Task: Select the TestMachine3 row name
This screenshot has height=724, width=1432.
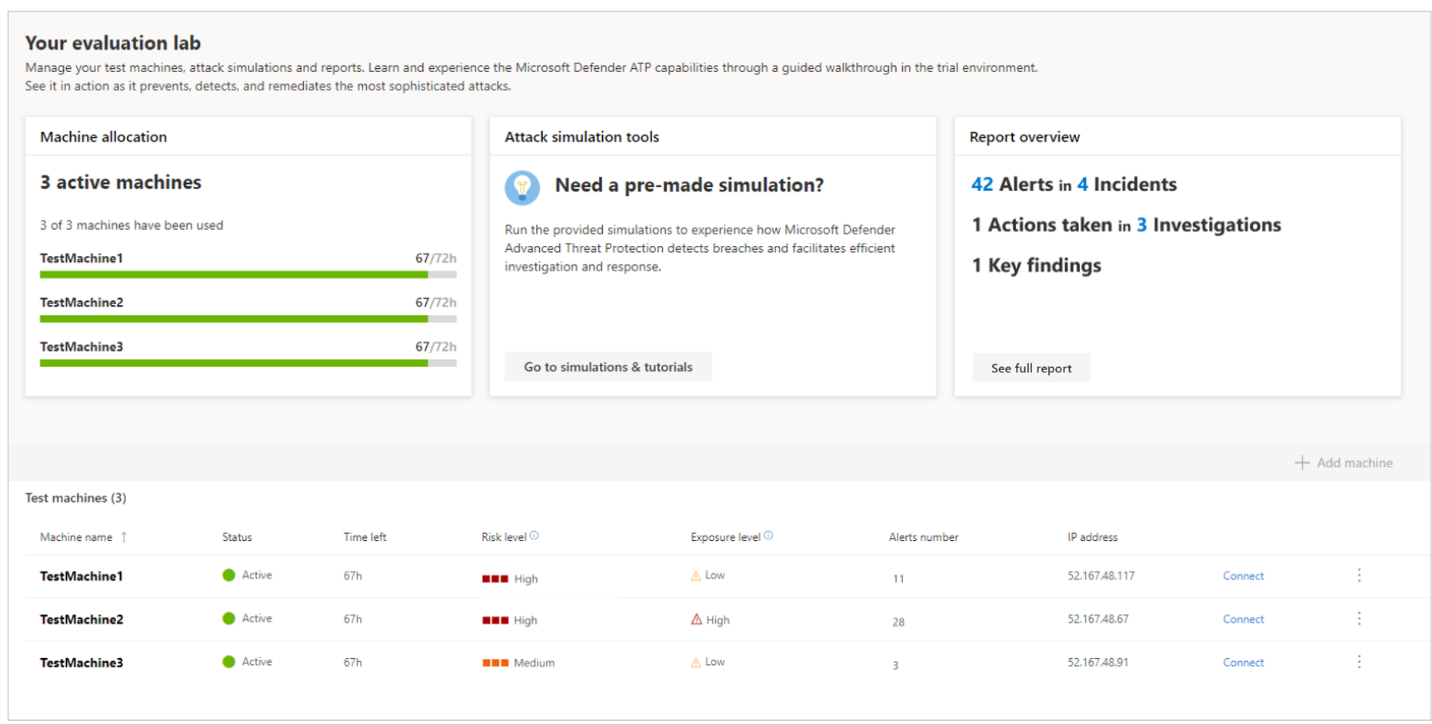Action: click(81, 662)
